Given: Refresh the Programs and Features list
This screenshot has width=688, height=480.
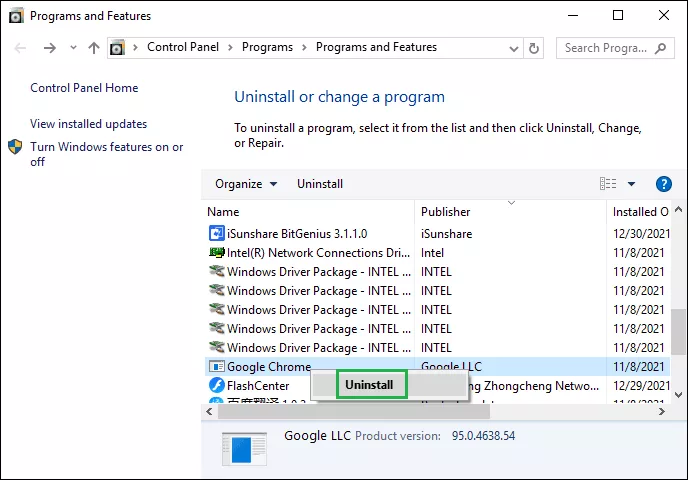Looking at the screenshot, I should (534, 48).
